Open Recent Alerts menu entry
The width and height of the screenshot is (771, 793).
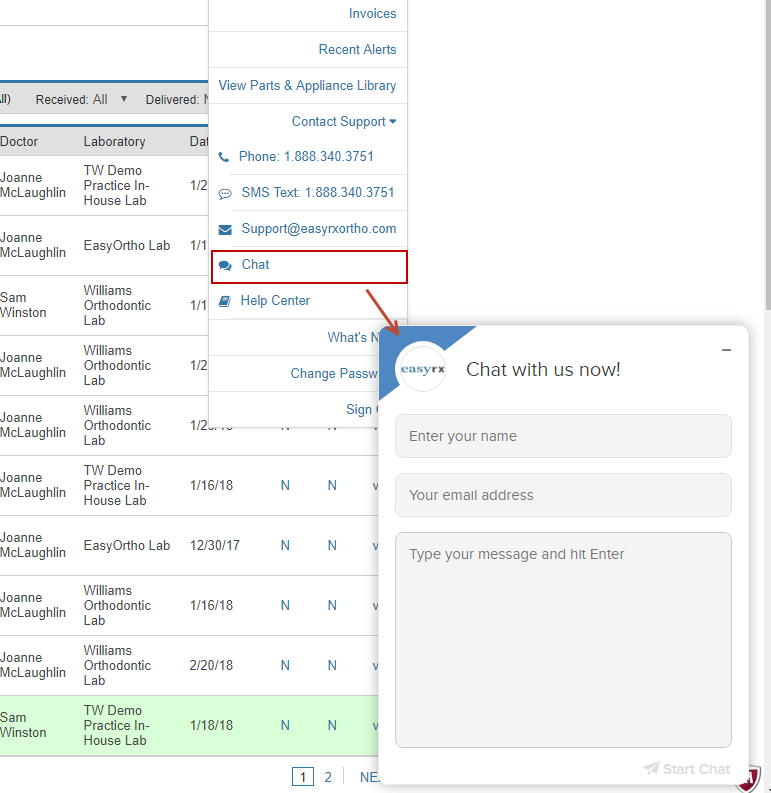pyautogui.click(x=357, y=50)
